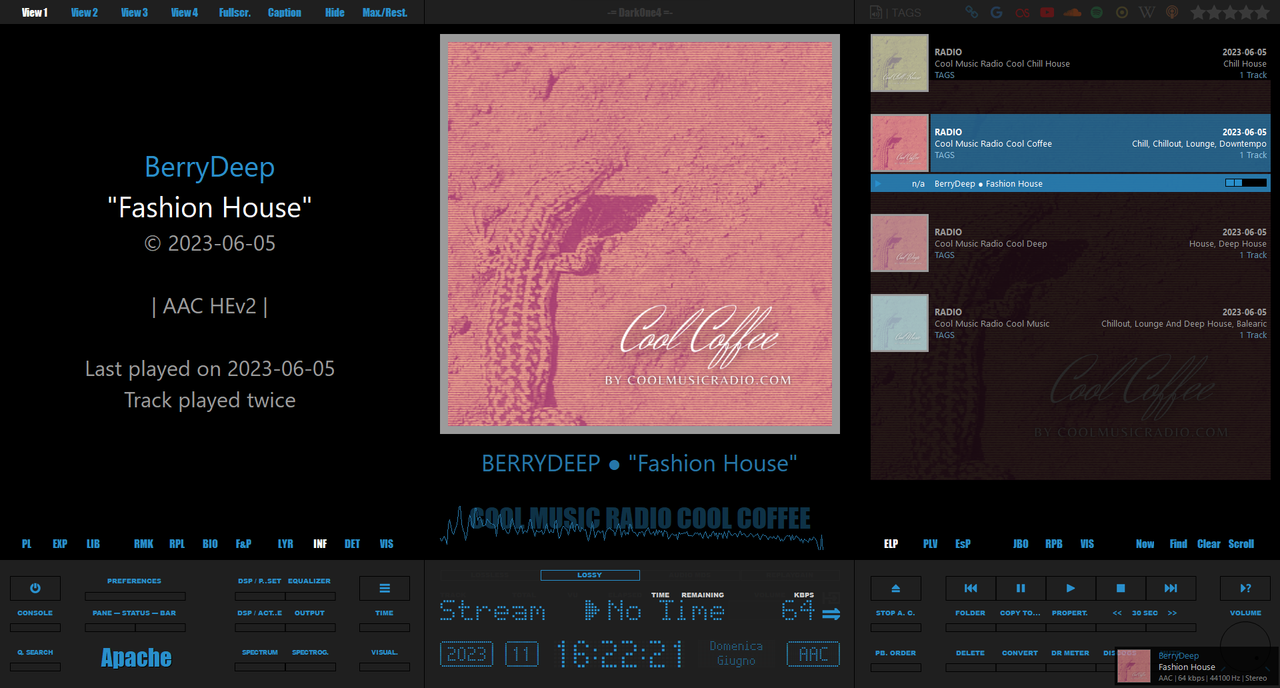Open Spotify icon in top bar
The width and height of the screenshot is (1280, 688).
tap(1097, 12)
